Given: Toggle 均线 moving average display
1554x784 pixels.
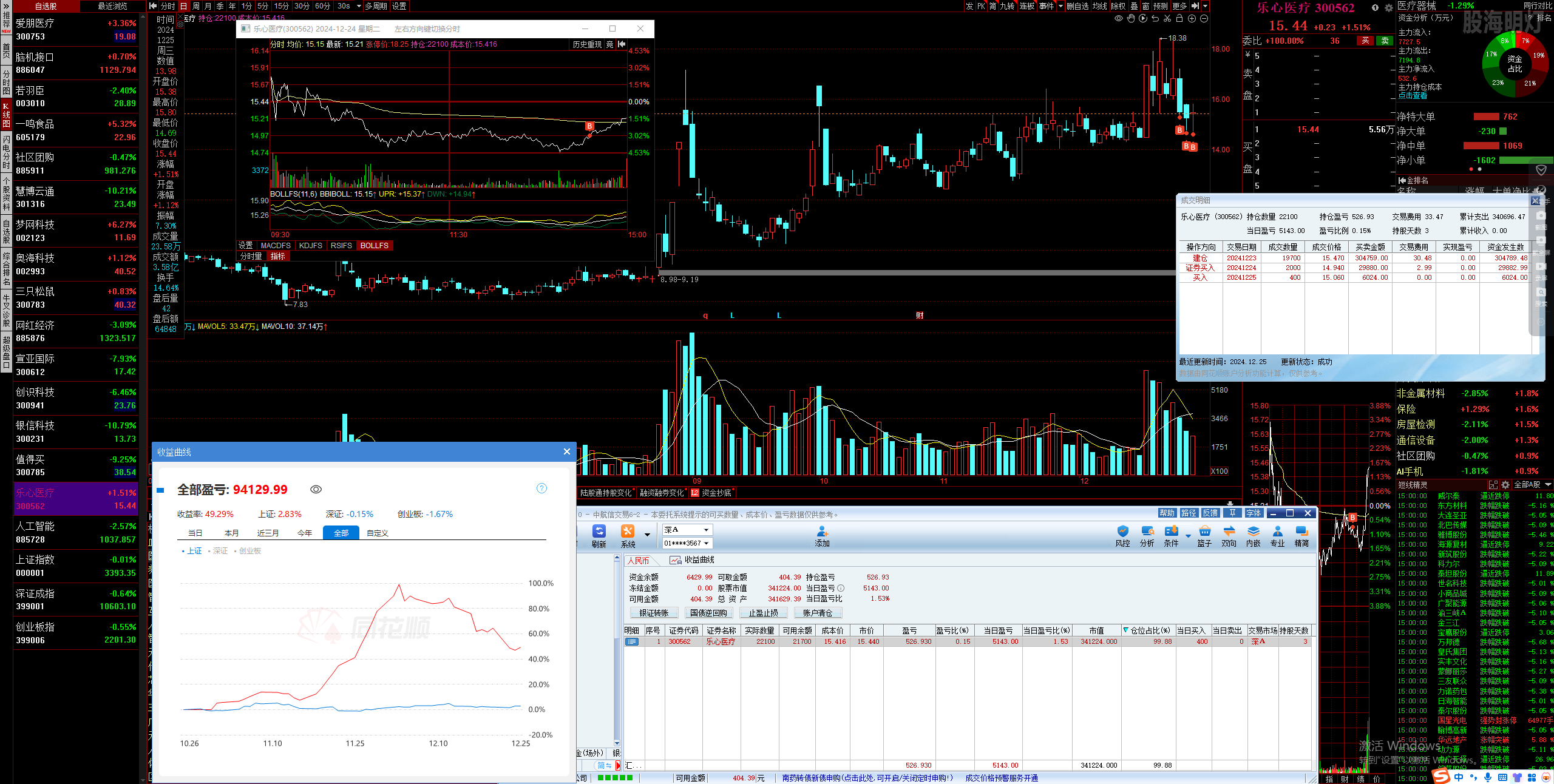Looking at the screenshot, I should (x=1100, y=6).
